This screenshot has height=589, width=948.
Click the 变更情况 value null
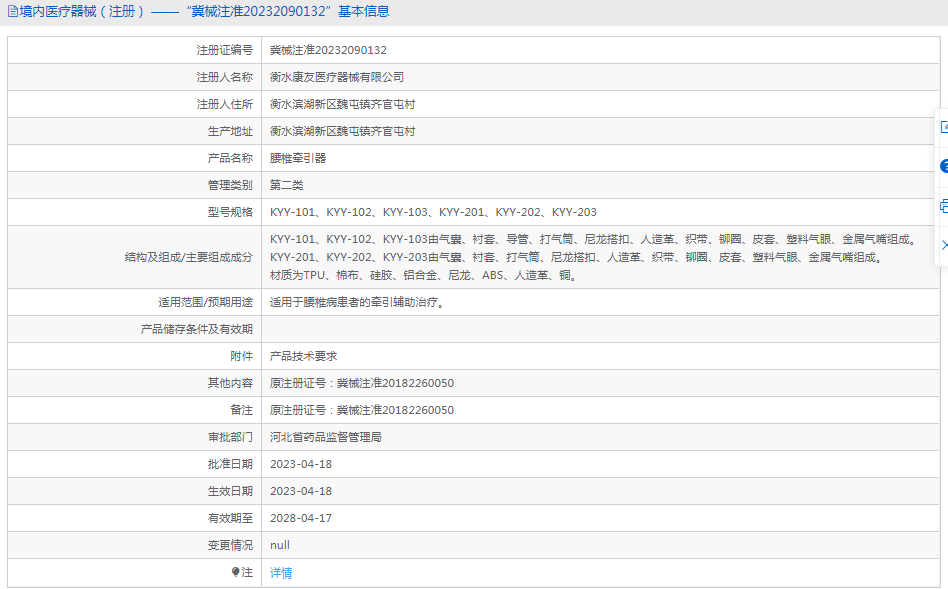(x=280, y=545)
